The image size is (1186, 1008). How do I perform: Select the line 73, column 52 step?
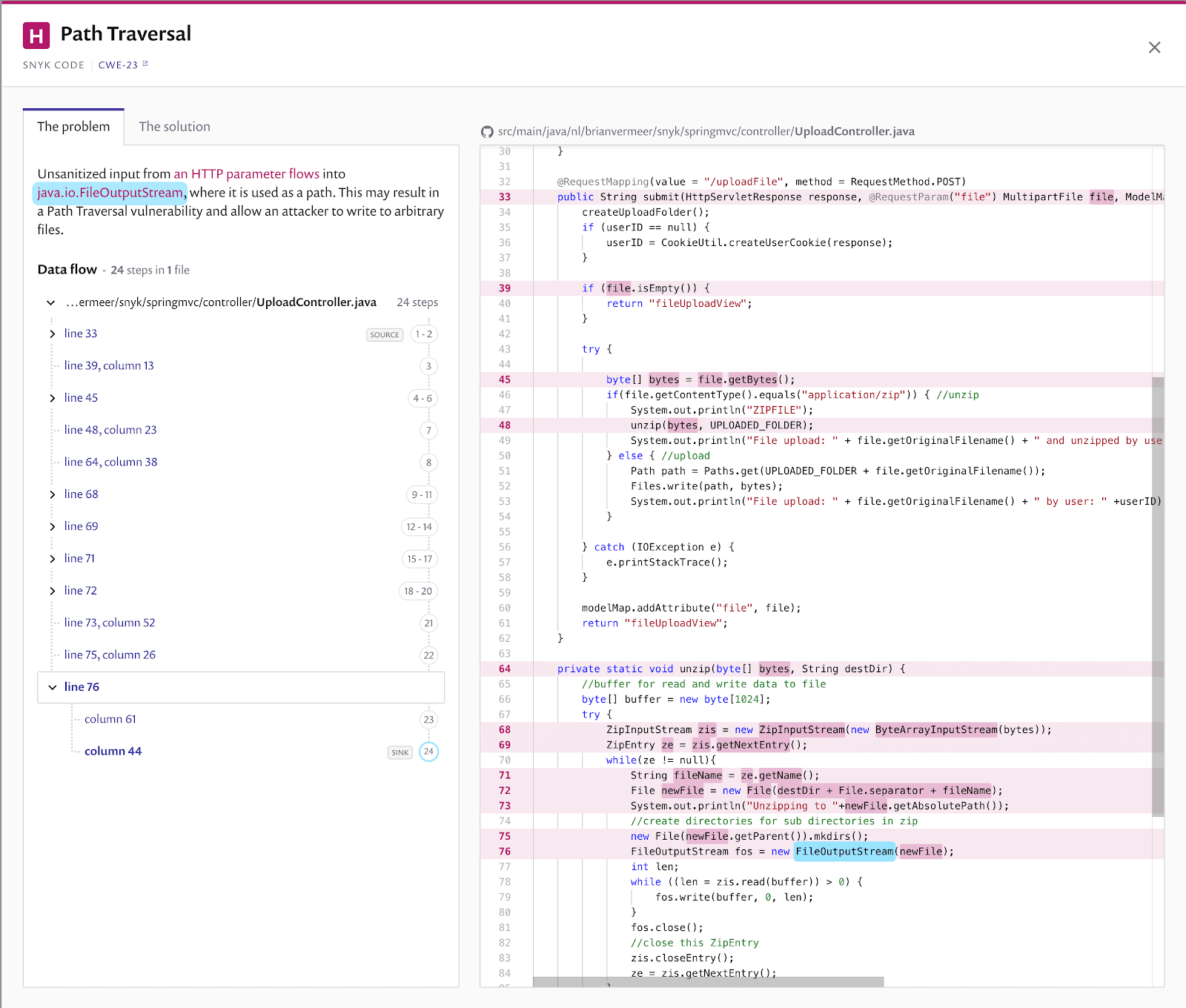tap(110, 623)
